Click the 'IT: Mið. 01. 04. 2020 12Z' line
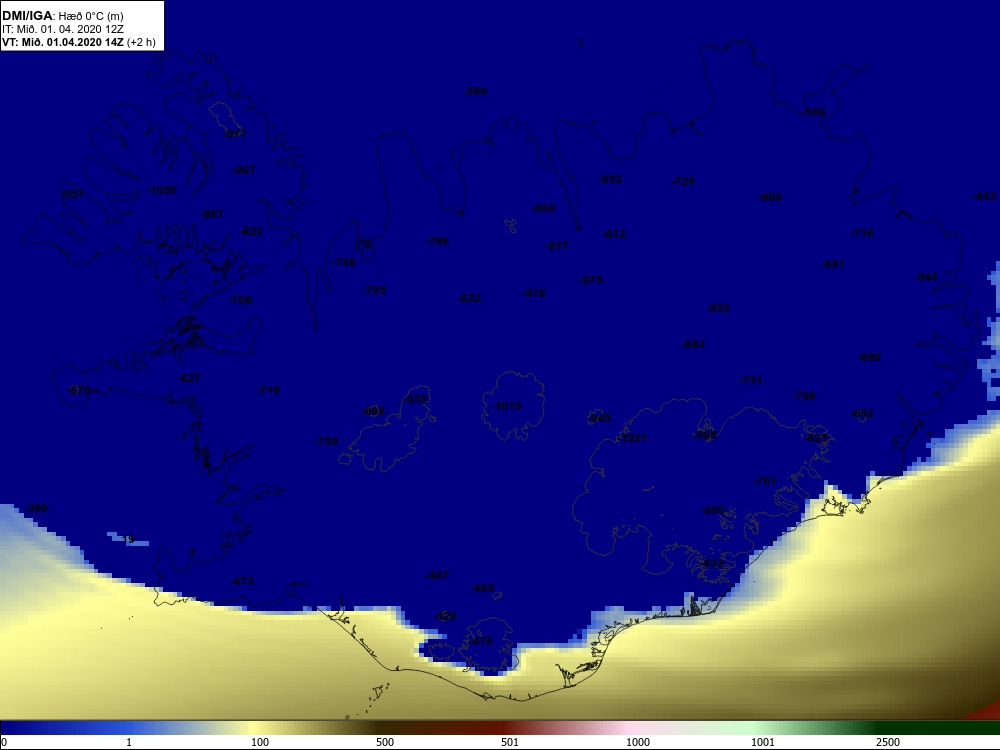Image resolution: width=1000 pixels, height=750 pixels. (x=62, y=29)
